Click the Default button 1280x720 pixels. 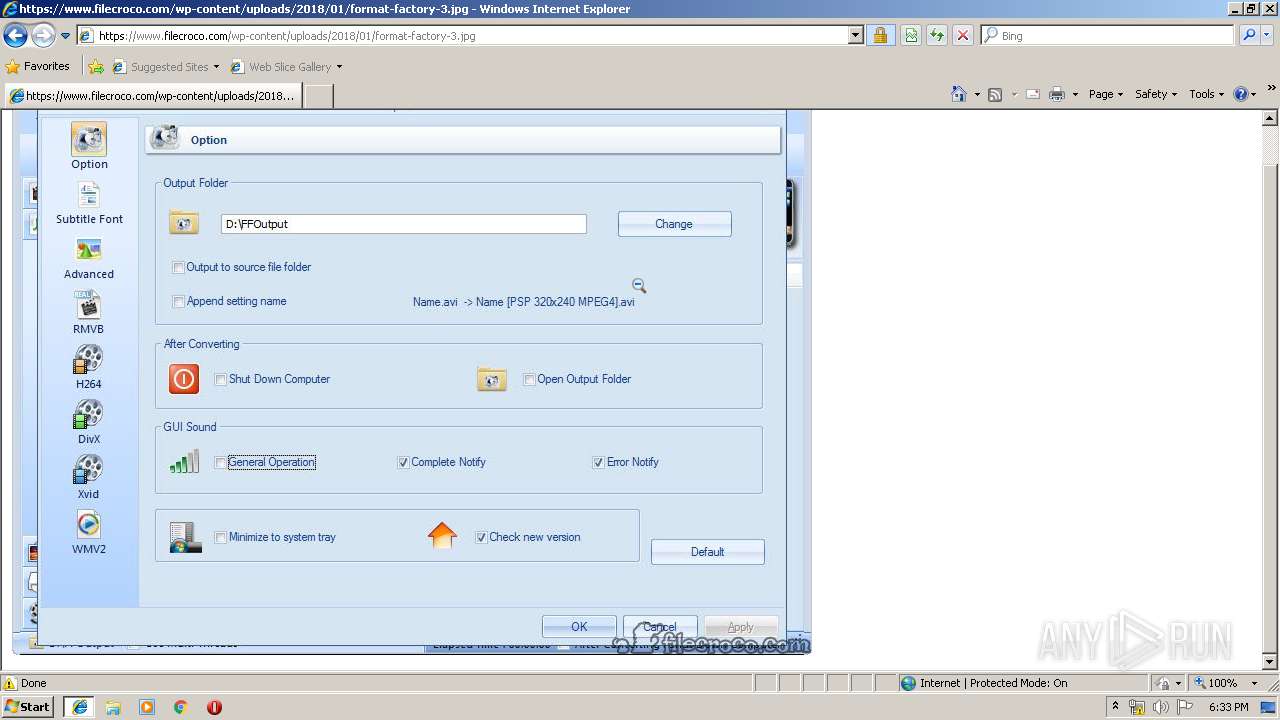click(707, 552)
